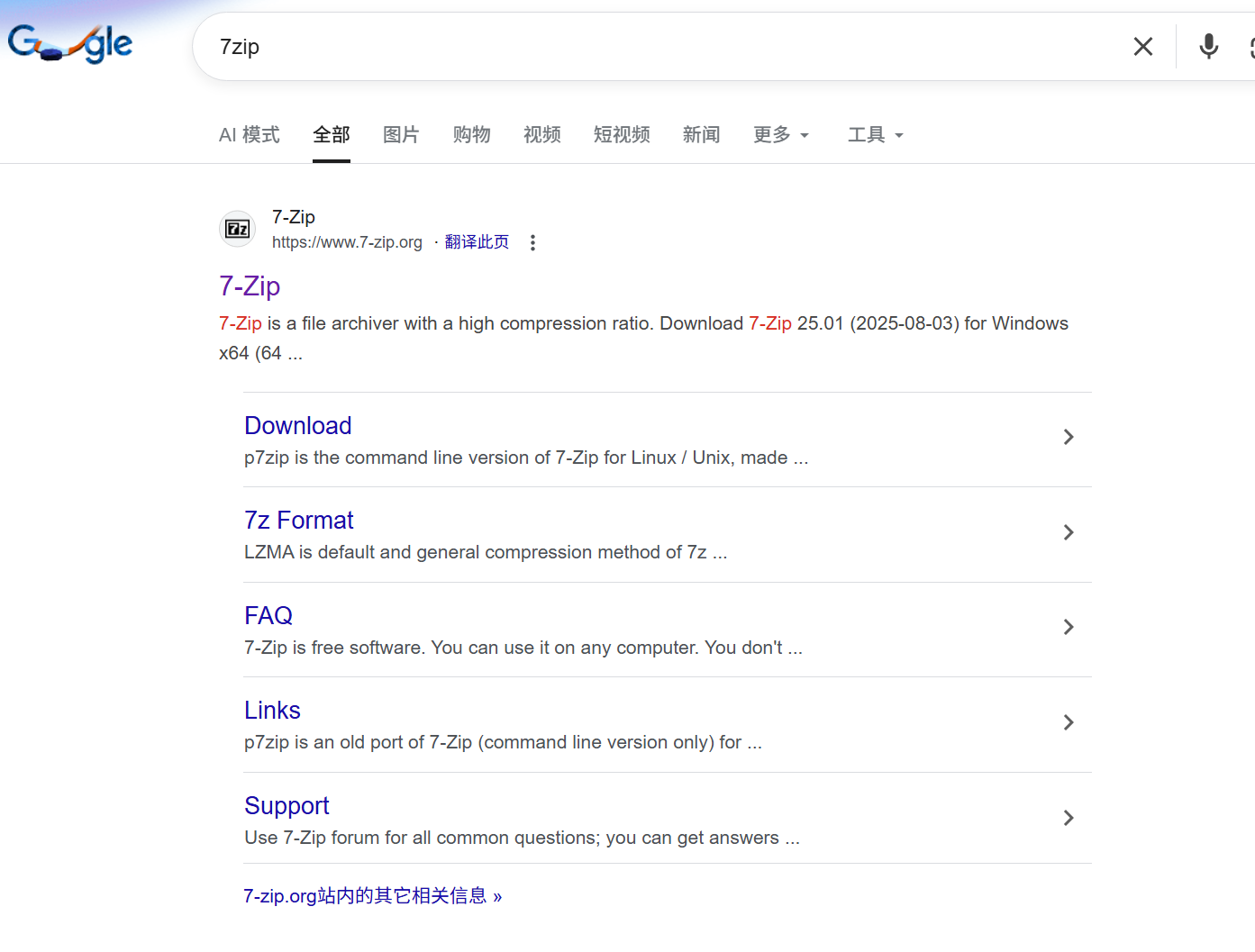Switch to the AI 模式 tab
The image size is (1255, 952).
point(250,135)
